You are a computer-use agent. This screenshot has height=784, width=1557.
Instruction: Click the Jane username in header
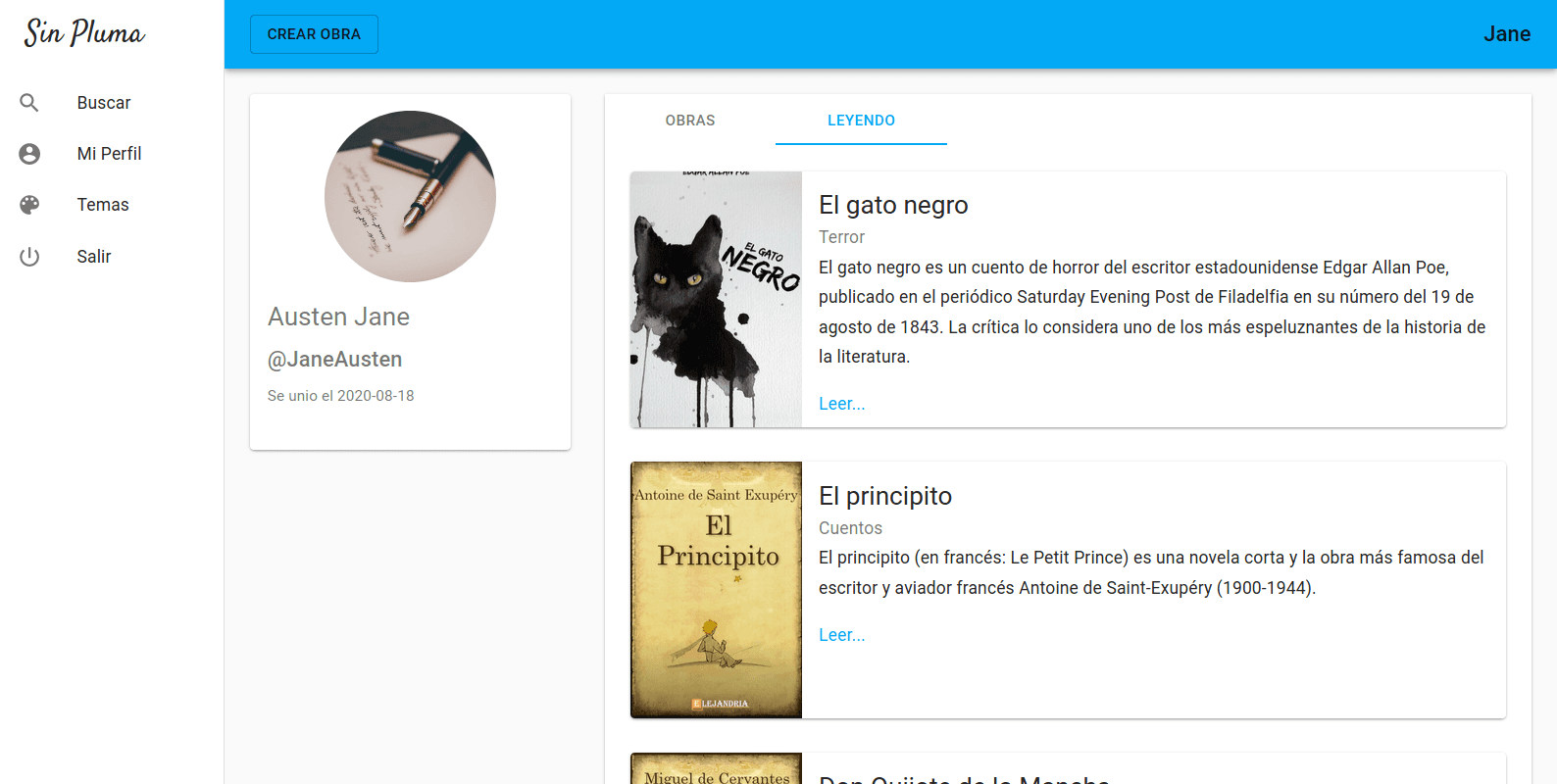[x=1507, y=34]
